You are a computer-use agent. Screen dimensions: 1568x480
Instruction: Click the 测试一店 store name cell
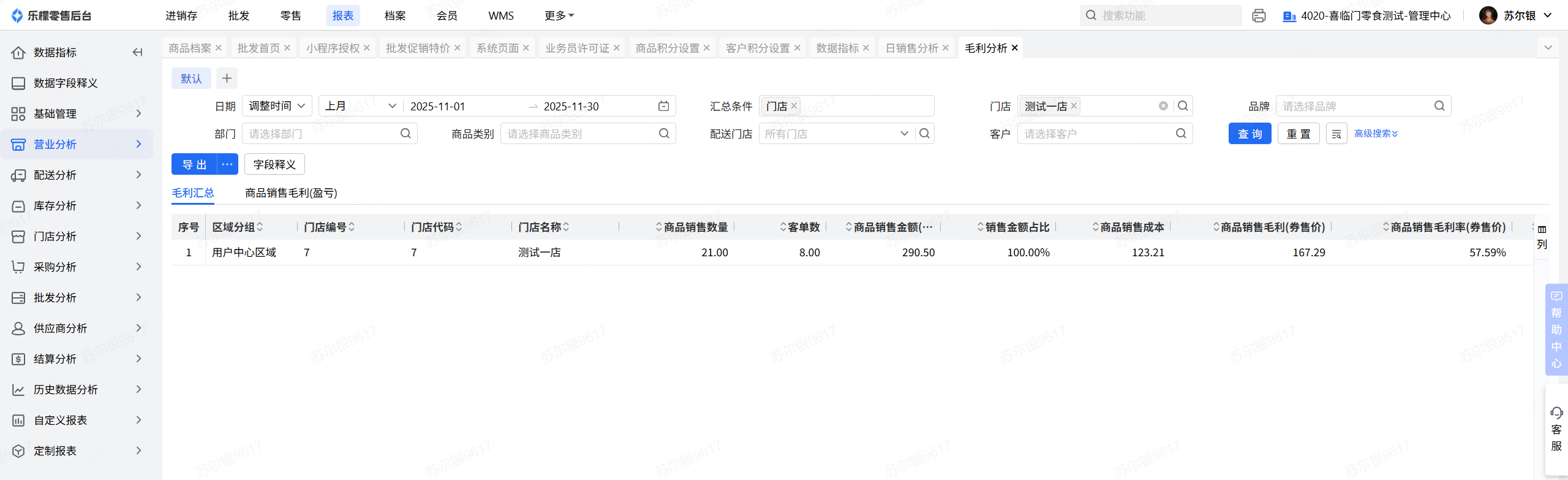540,253
